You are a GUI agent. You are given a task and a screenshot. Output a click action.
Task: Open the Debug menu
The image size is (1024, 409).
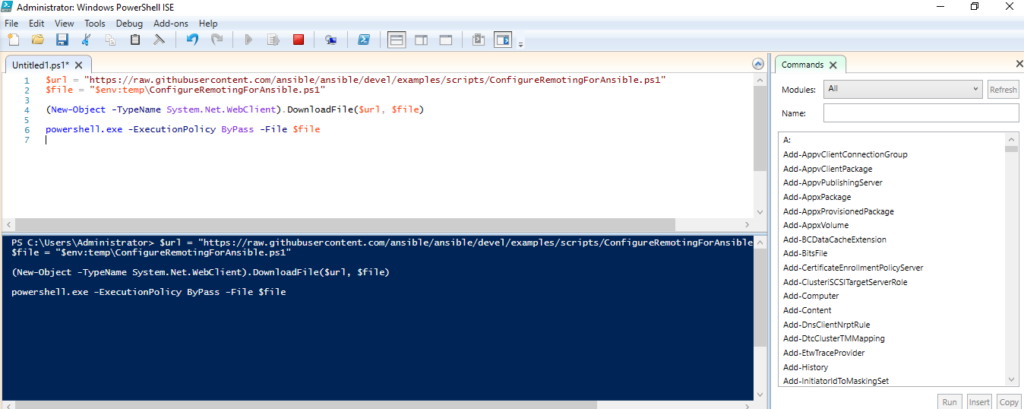pos(129,24)
